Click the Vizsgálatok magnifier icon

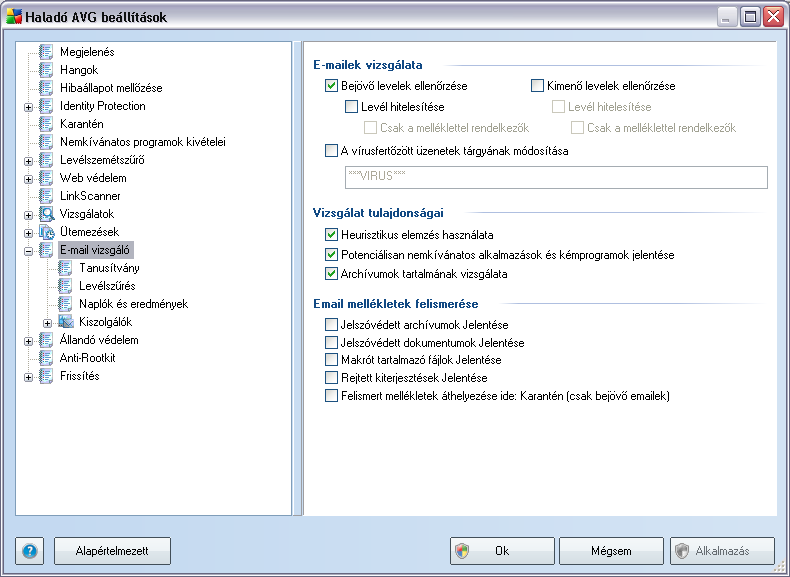coord(46,214)
